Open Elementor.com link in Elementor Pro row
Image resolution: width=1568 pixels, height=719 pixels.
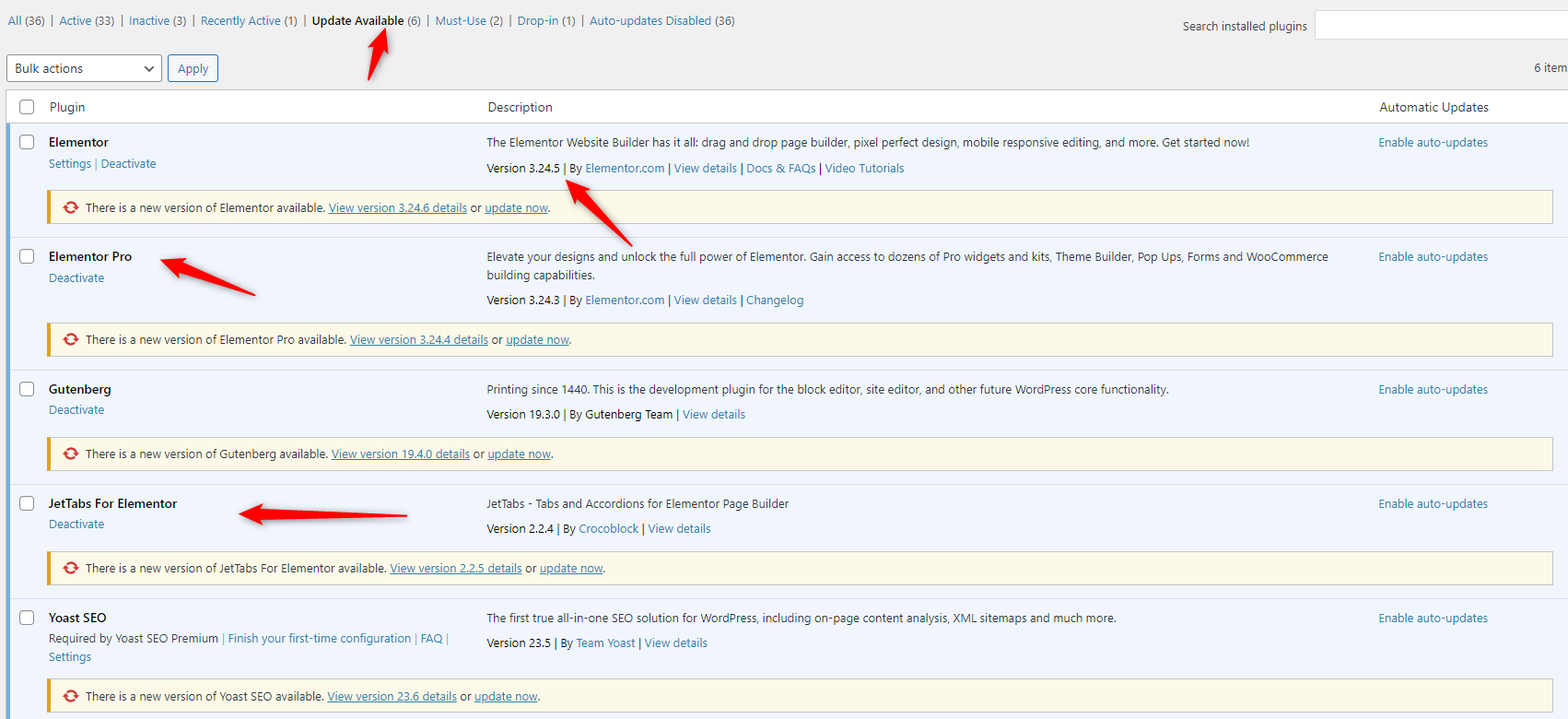[x=625, y=300]
